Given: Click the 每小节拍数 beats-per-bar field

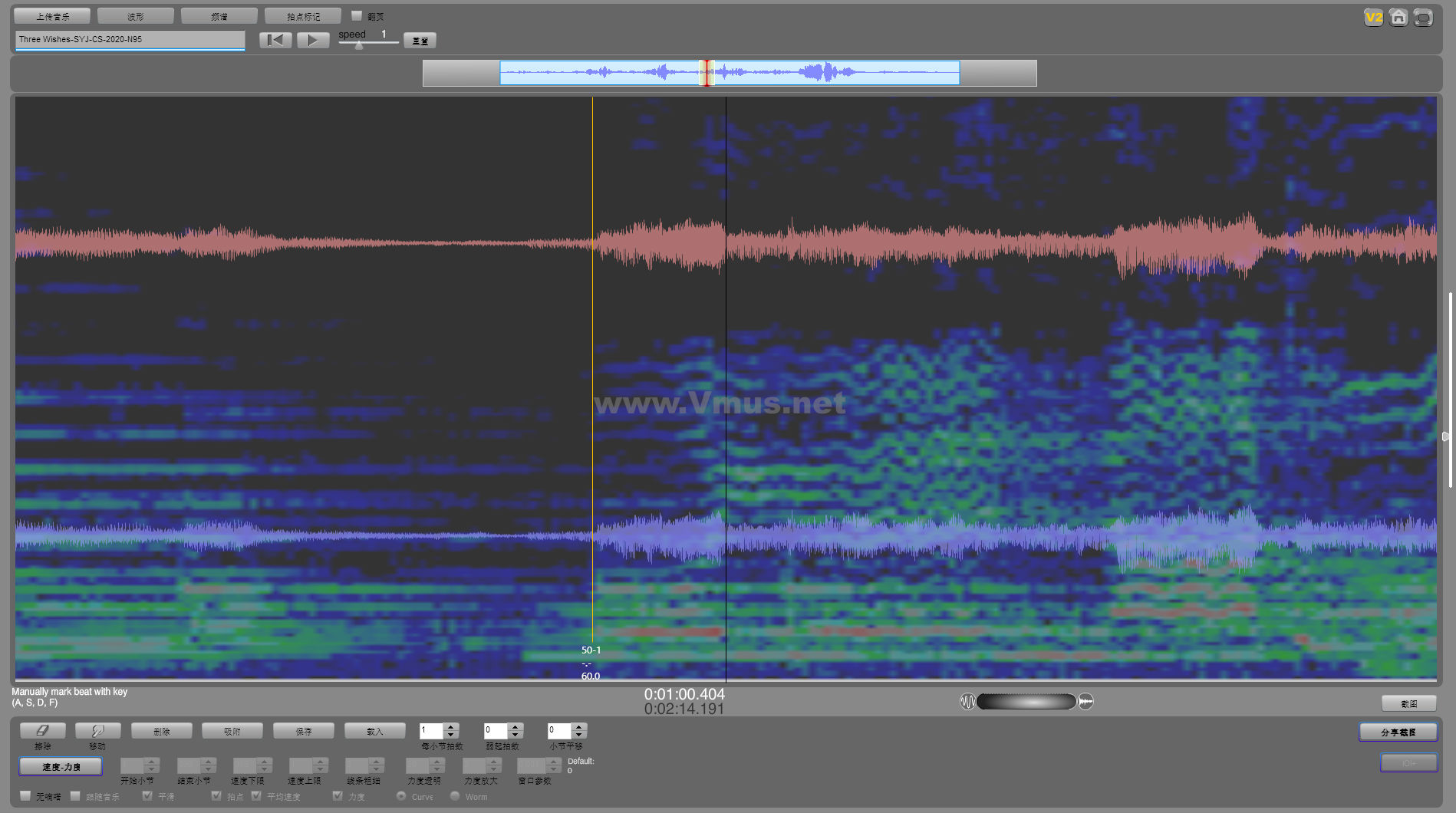Looking at the screenshot, I should (431, 731).
